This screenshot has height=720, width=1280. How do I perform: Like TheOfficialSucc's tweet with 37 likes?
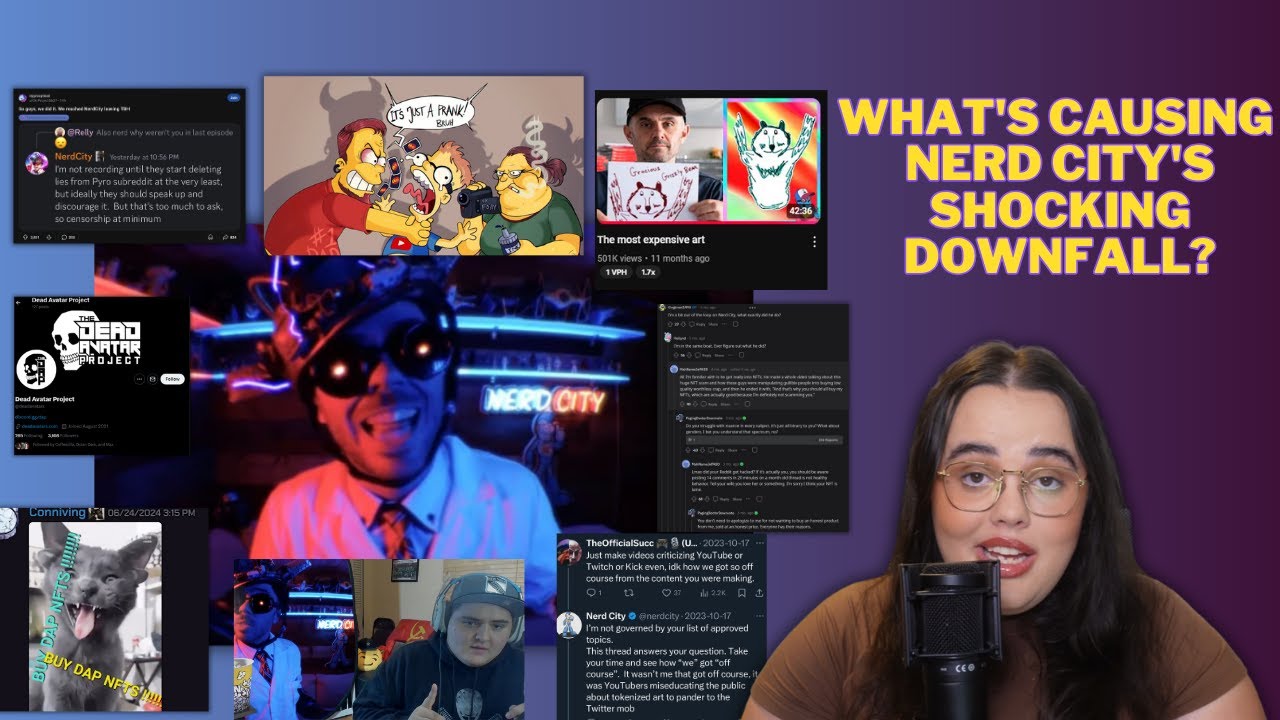[671, 593]
